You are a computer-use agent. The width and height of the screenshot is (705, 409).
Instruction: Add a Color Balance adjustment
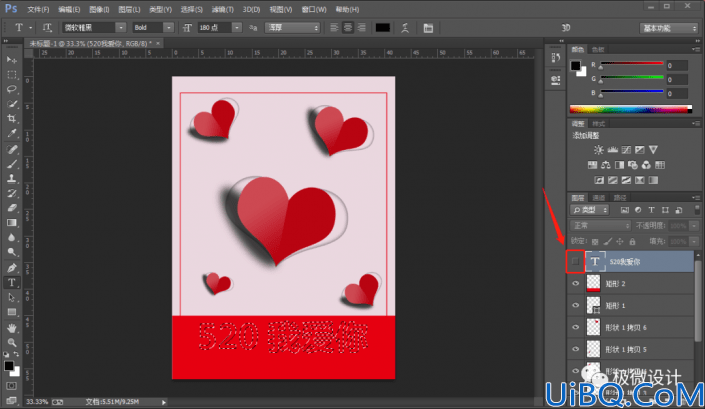coord(606,165)
